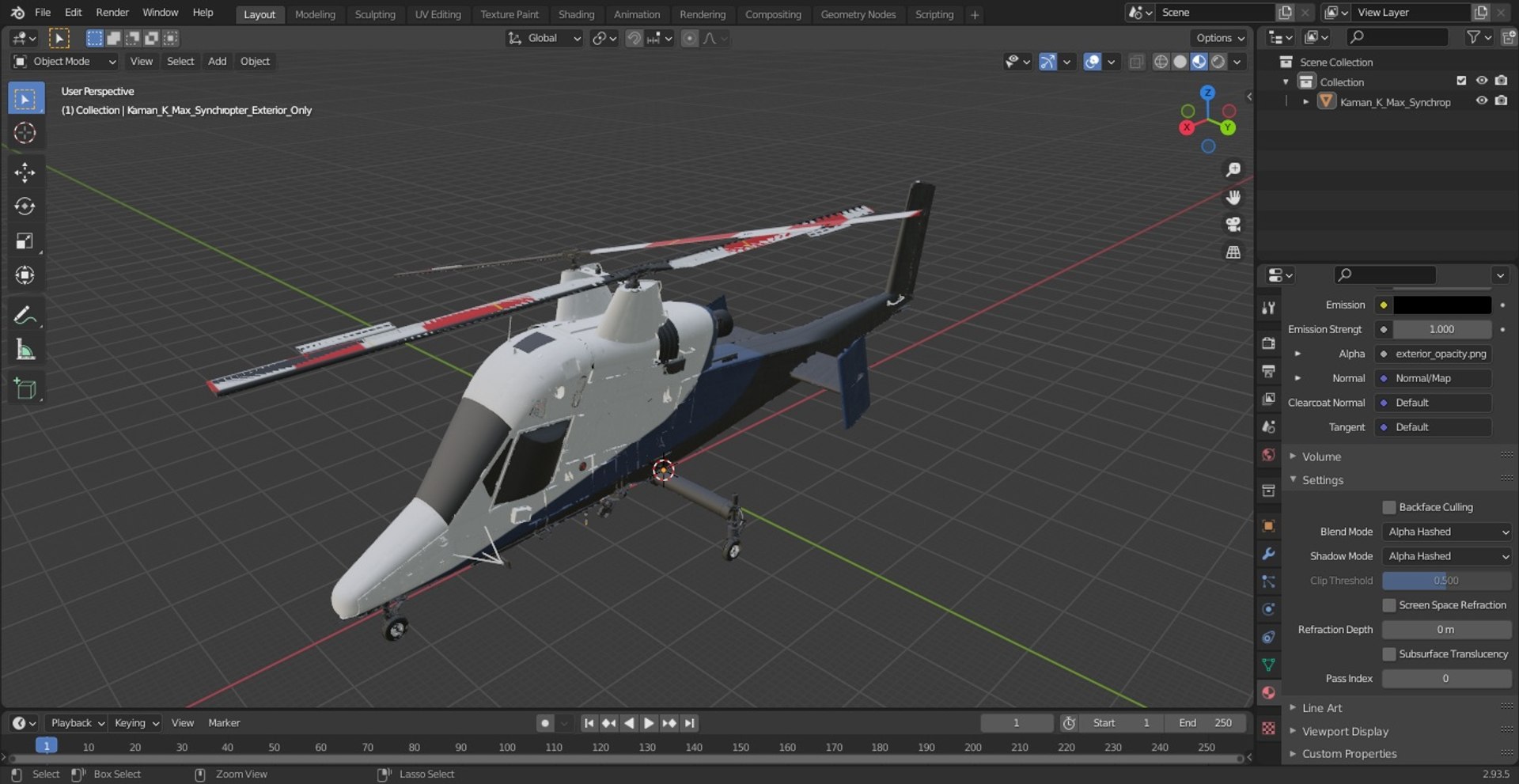Viewport: 1519px width, 784px height.
Task: Open timeline Keying menu
Action: pyautogui.click(x=135, y=723)
